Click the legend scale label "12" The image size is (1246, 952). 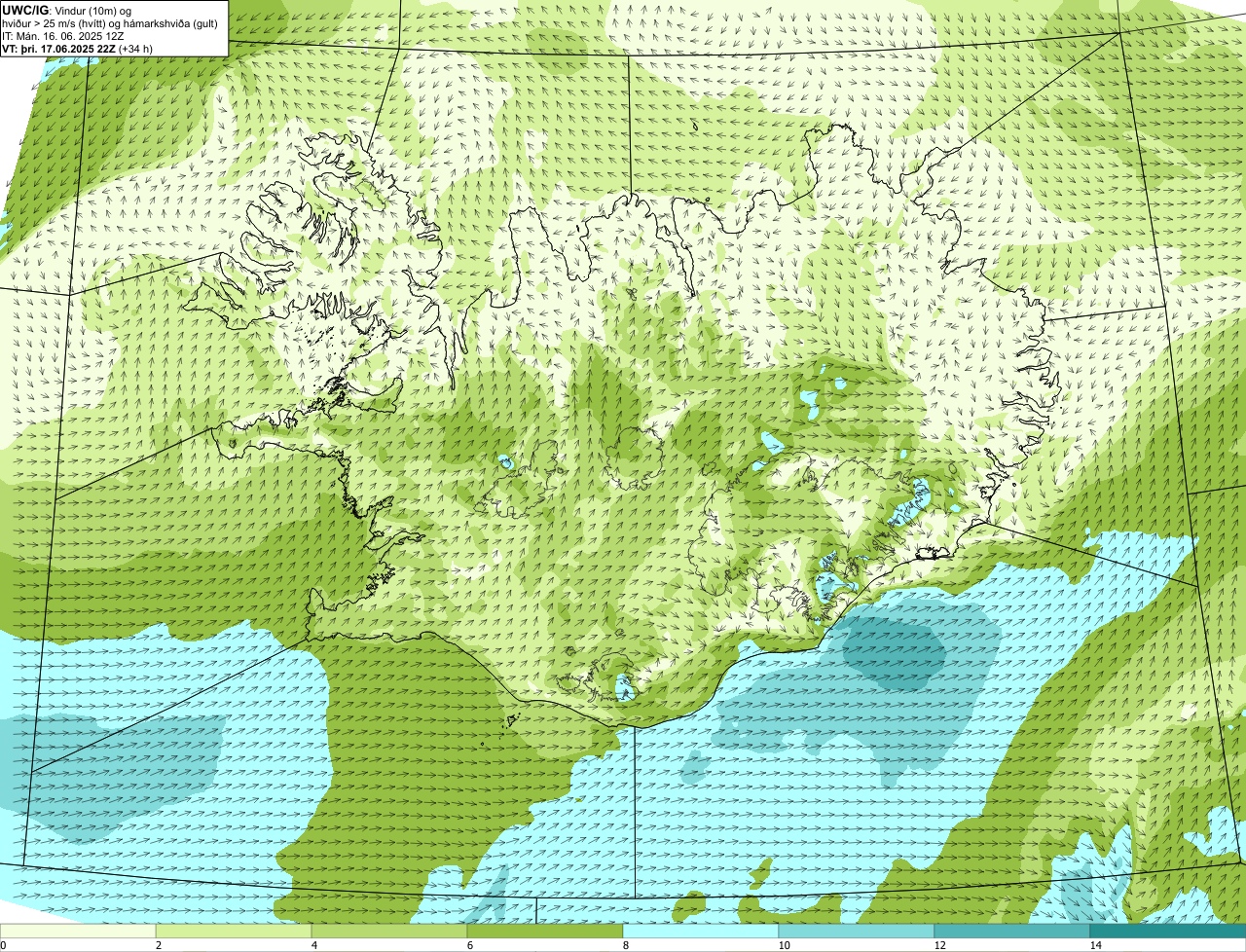[939, 945]
